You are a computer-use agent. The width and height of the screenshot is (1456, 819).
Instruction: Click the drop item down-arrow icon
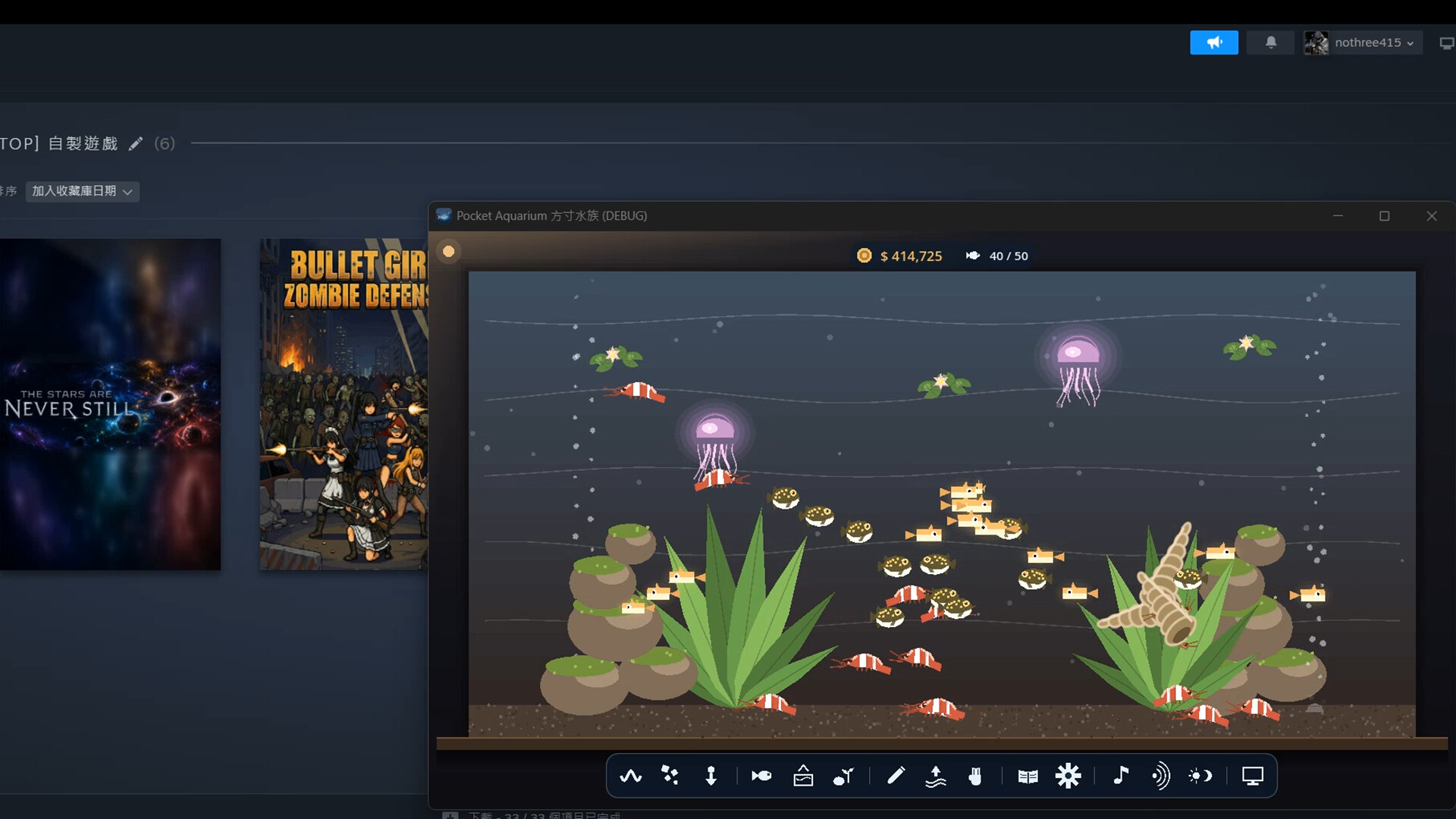tap(711, 776)
